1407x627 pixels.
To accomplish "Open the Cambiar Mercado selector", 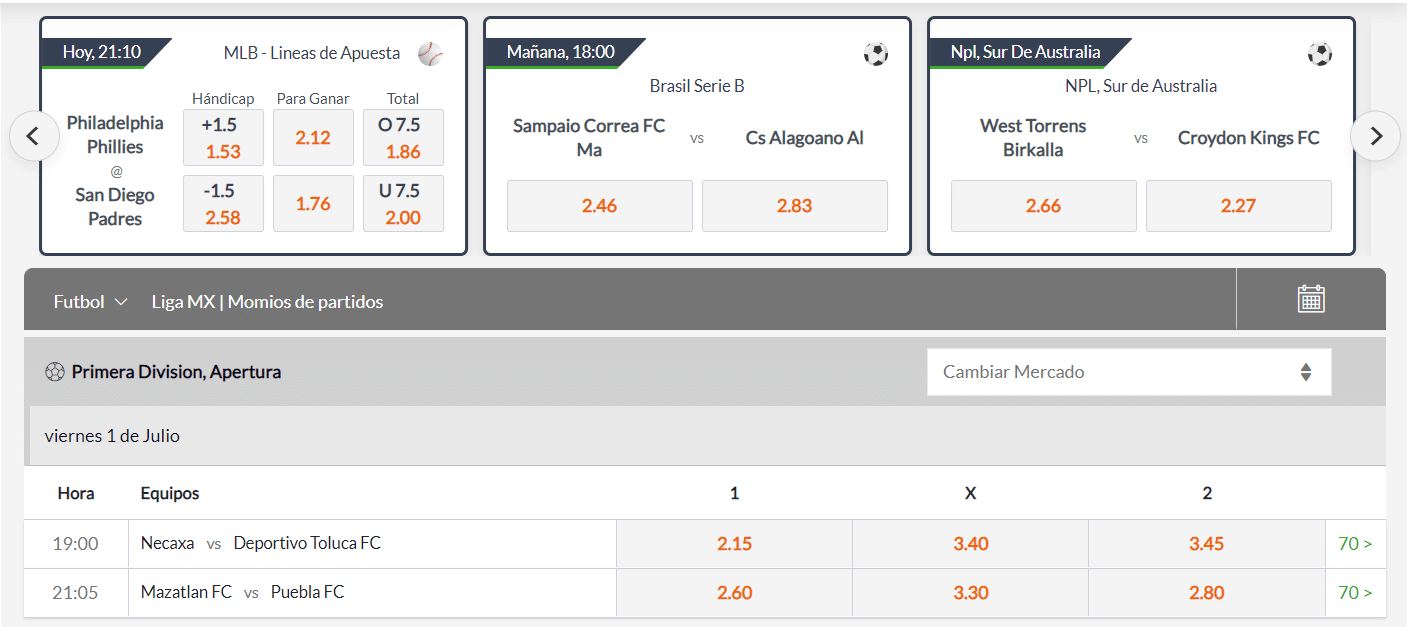I will (1128, 370).
